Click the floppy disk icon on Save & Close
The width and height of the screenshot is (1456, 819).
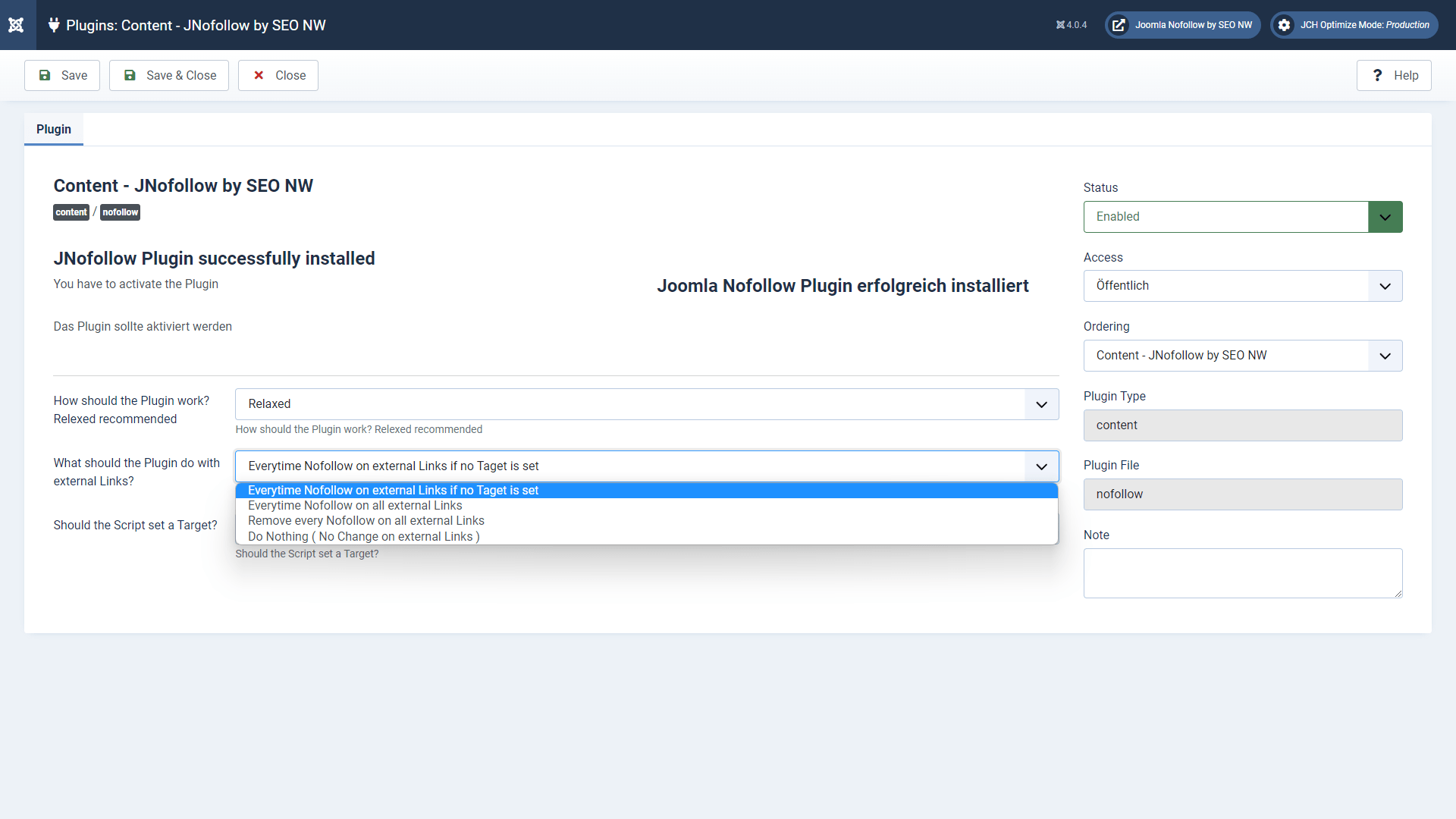coord(130,75)
